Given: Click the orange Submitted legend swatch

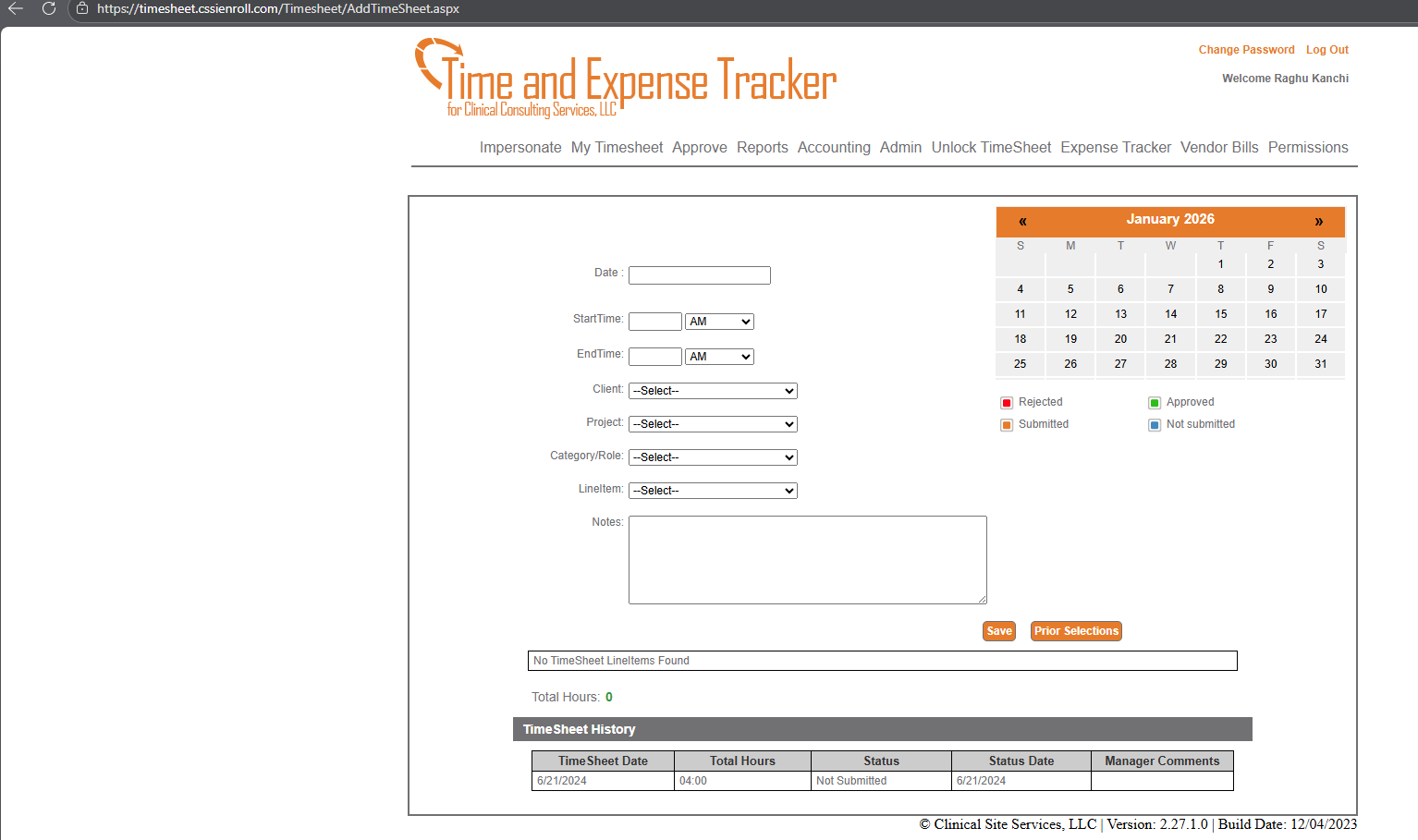Looking at the screenshot, I should [1007, 425].
